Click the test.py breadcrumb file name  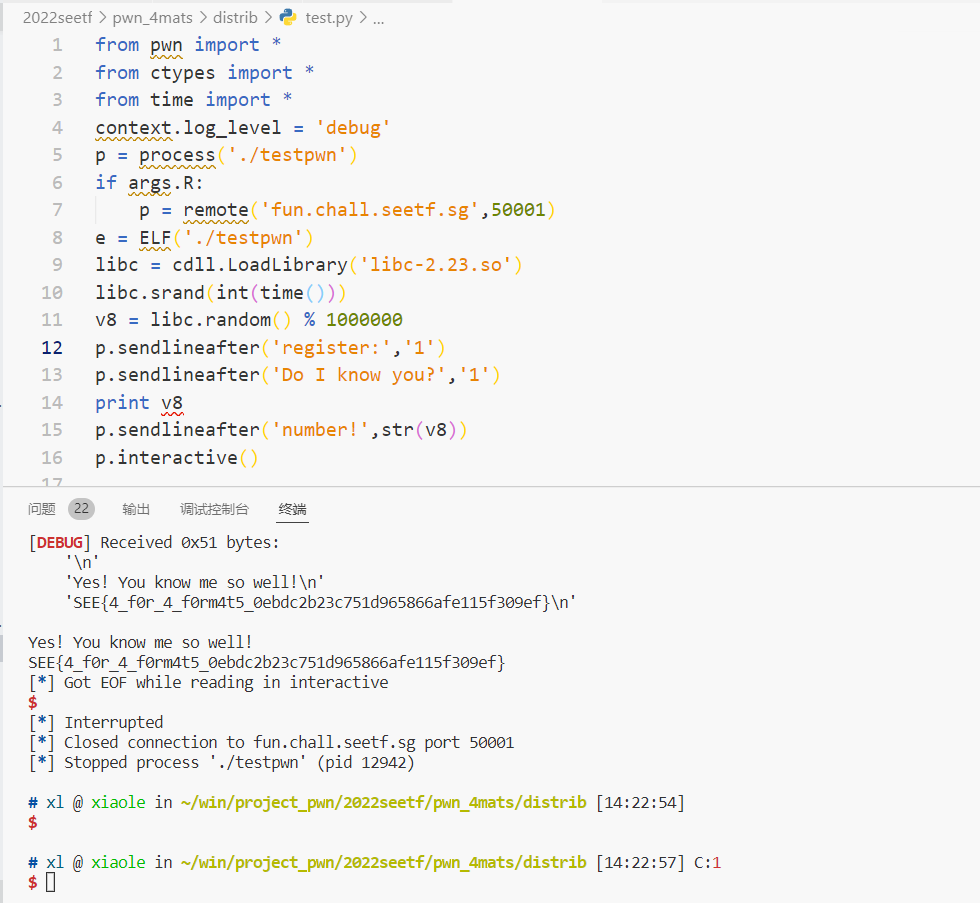pyautogui.click(x=329, y=17)
